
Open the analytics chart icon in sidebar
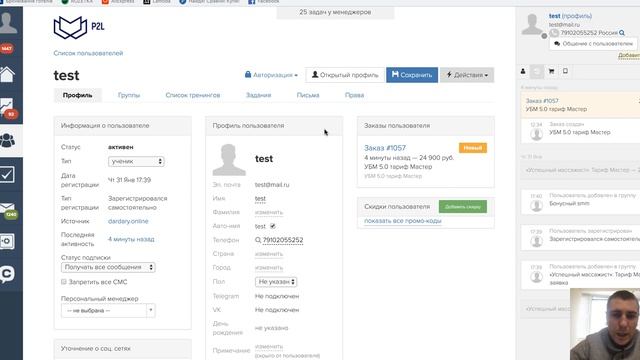(7, 106)
